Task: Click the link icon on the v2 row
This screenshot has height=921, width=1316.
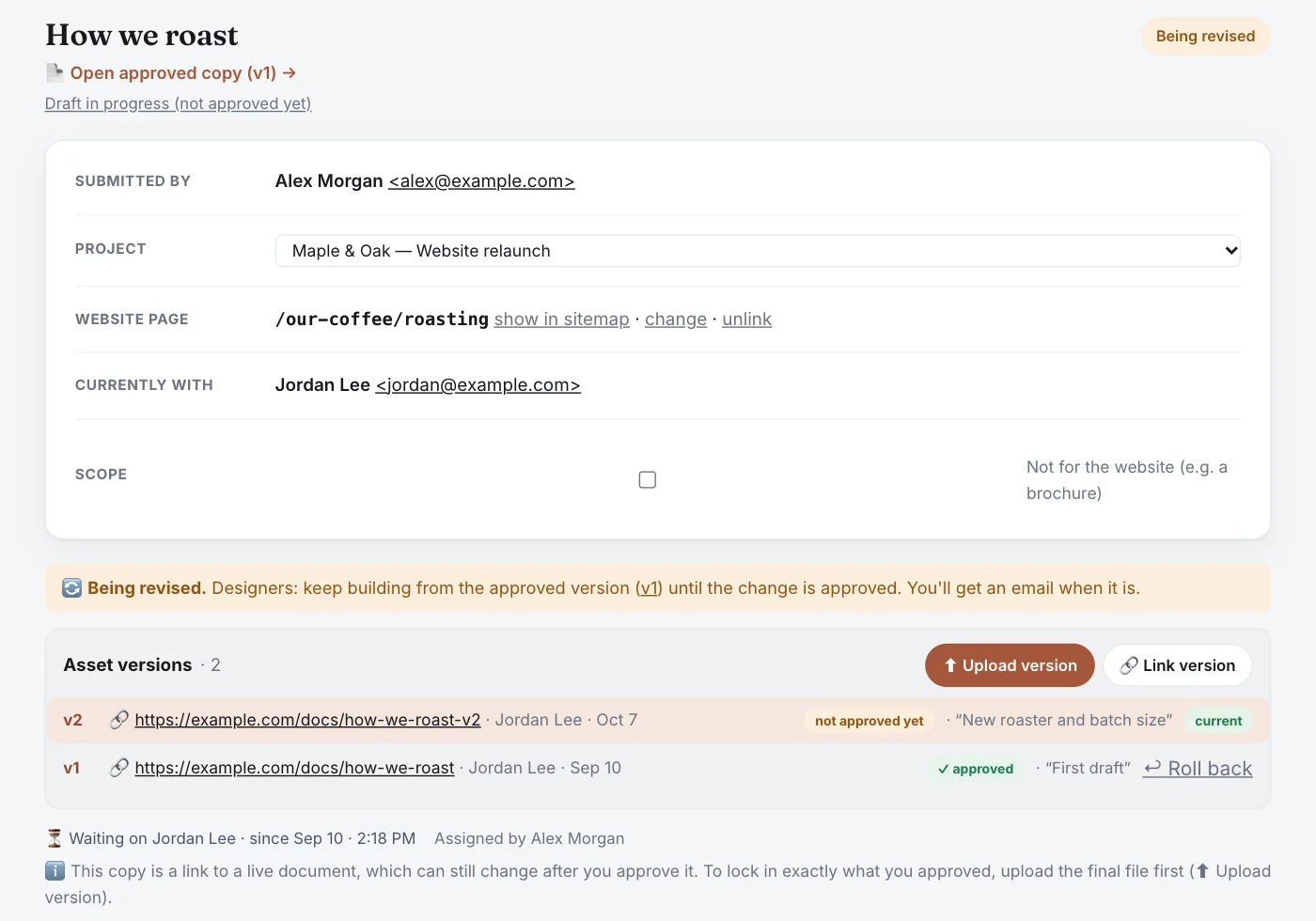Action: point(119,720)
